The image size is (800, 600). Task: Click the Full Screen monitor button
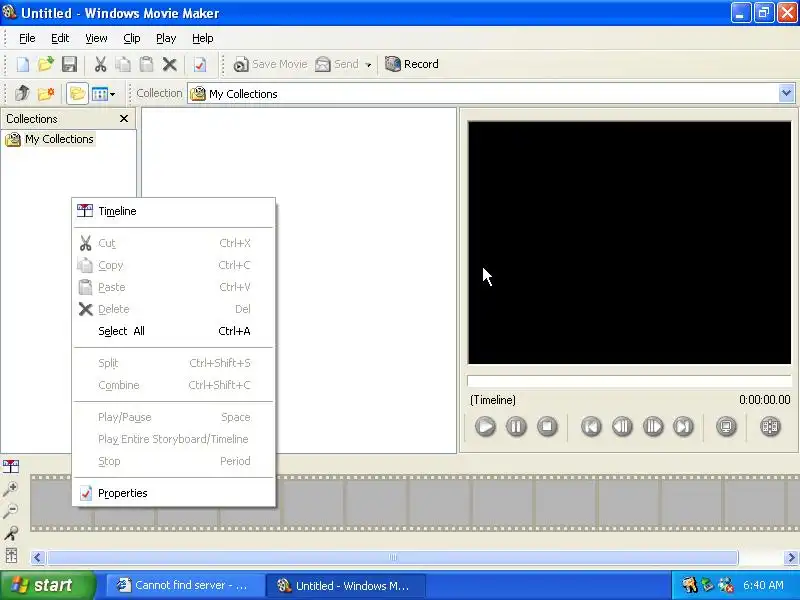pyautogui.click(x=726, y=427)
